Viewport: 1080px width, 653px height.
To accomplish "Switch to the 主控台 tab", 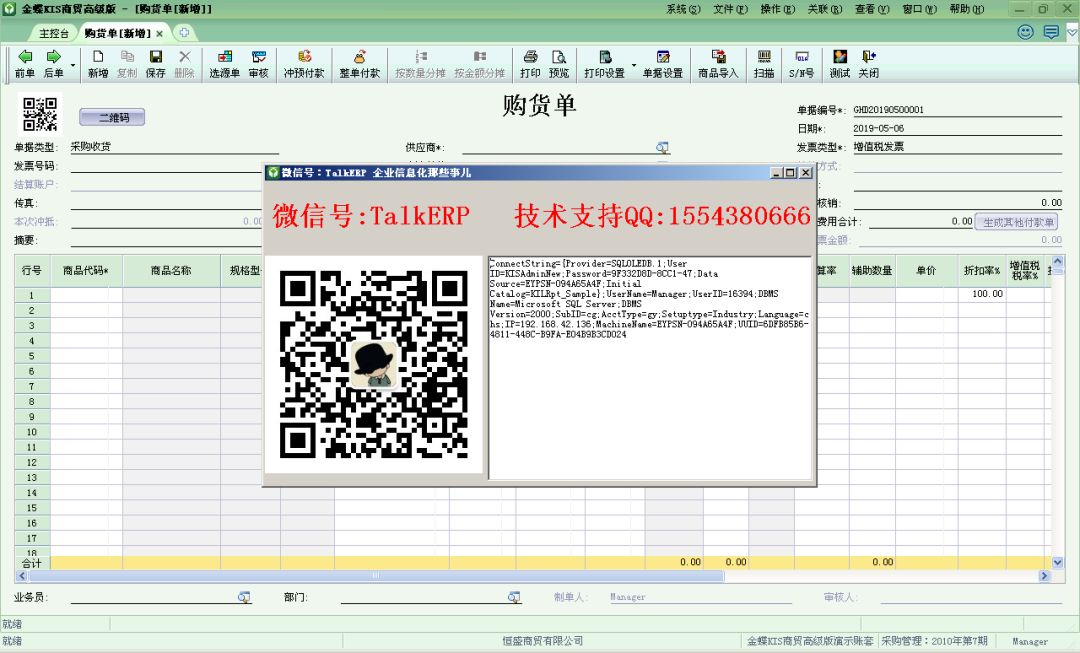I will click(54, 33).
